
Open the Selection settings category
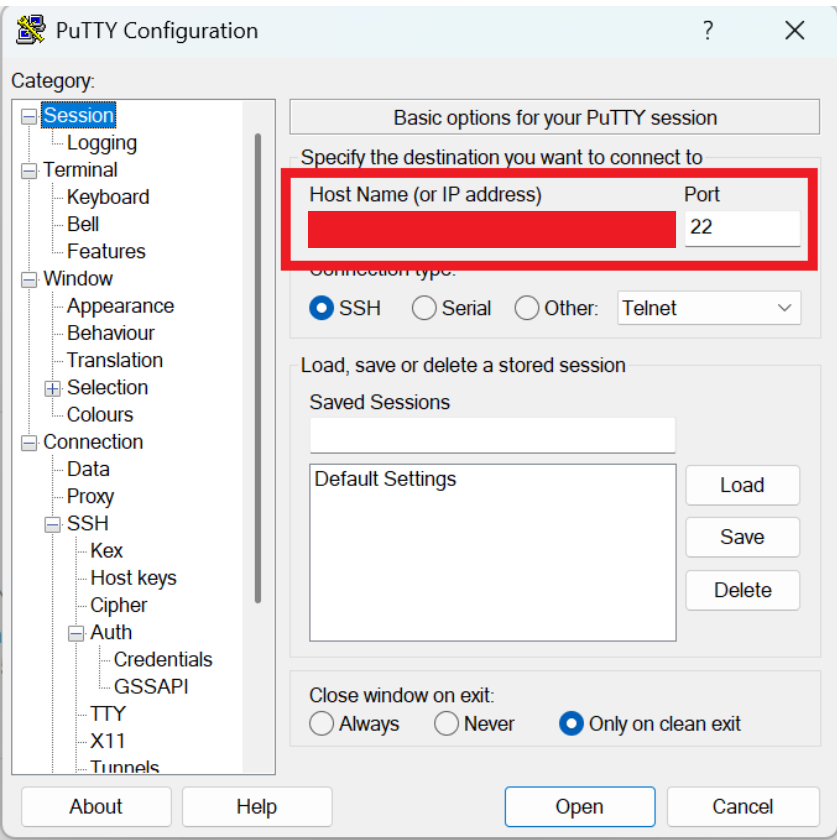[x=108, y=387]
